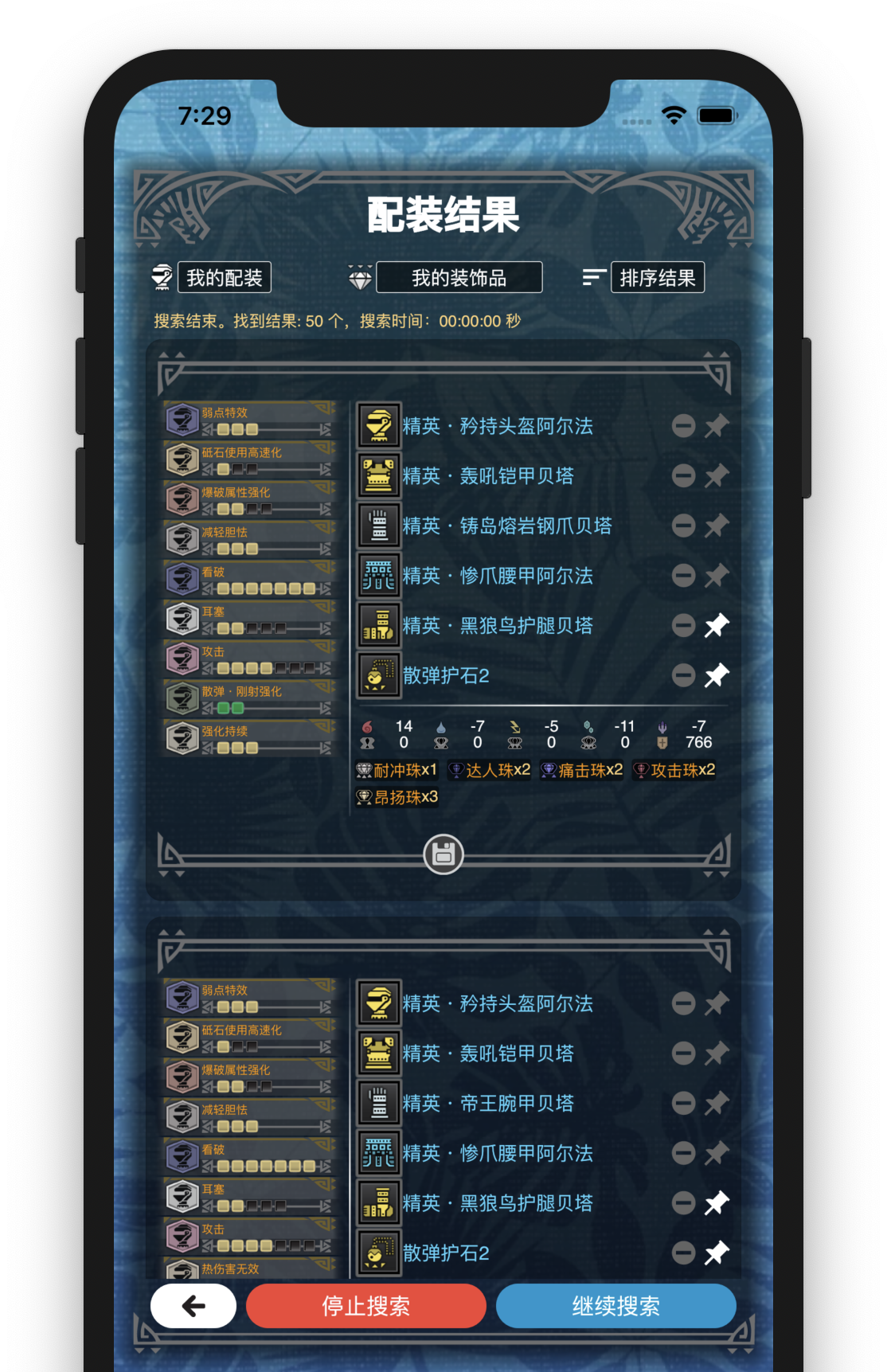The image size is (887, 1372).
Task: Click chest armor icon beside first 精英·轰吼铠甲贝塔
Action: point(378,475)
